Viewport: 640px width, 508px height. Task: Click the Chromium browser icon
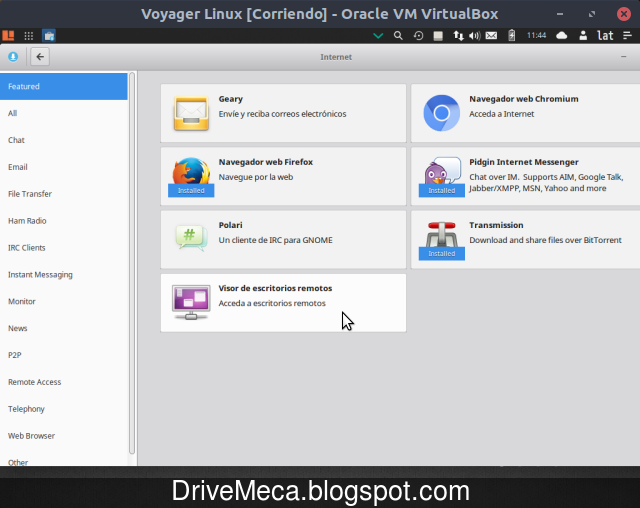(442, 113)
